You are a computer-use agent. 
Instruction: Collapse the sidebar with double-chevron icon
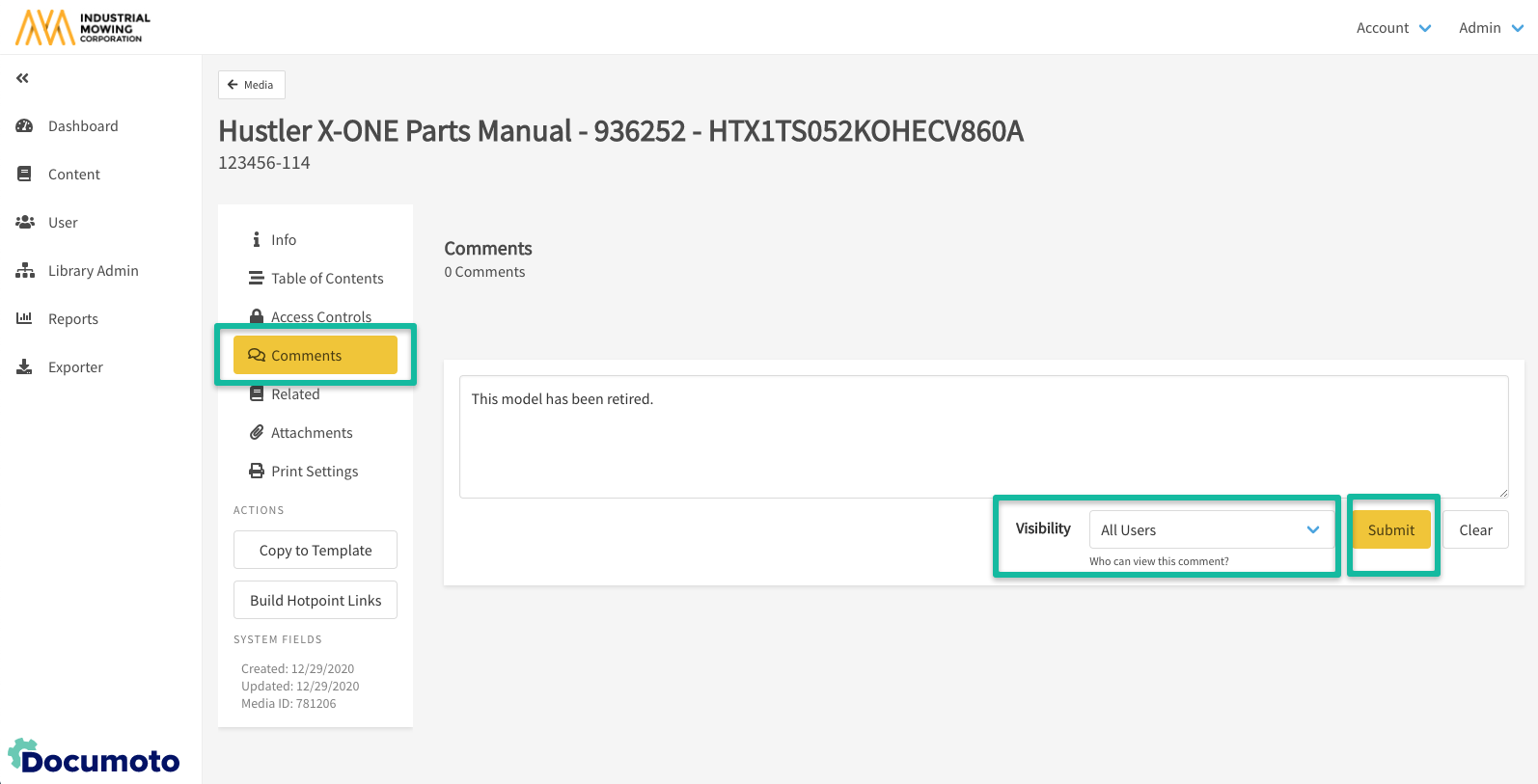point(22,78)
